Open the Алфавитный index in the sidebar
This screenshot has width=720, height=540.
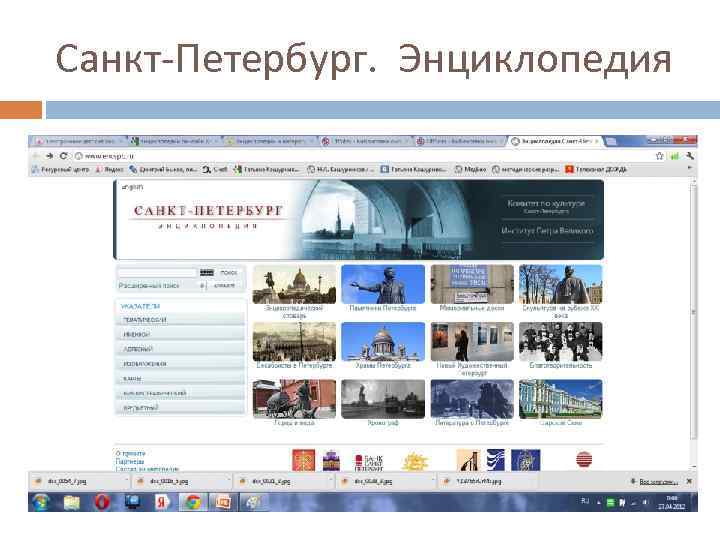180,408
